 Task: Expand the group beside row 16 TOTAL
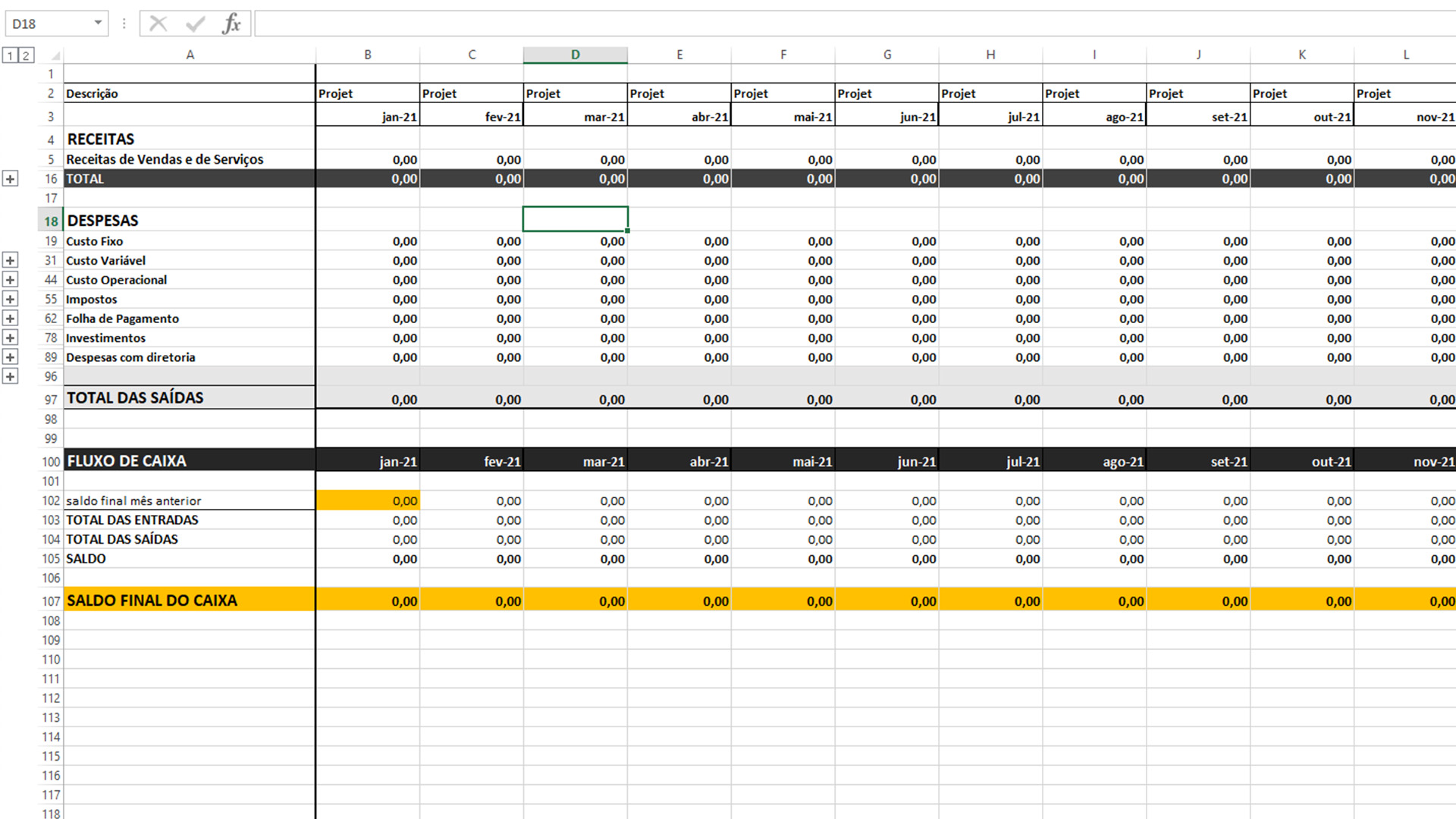point(10,179)
